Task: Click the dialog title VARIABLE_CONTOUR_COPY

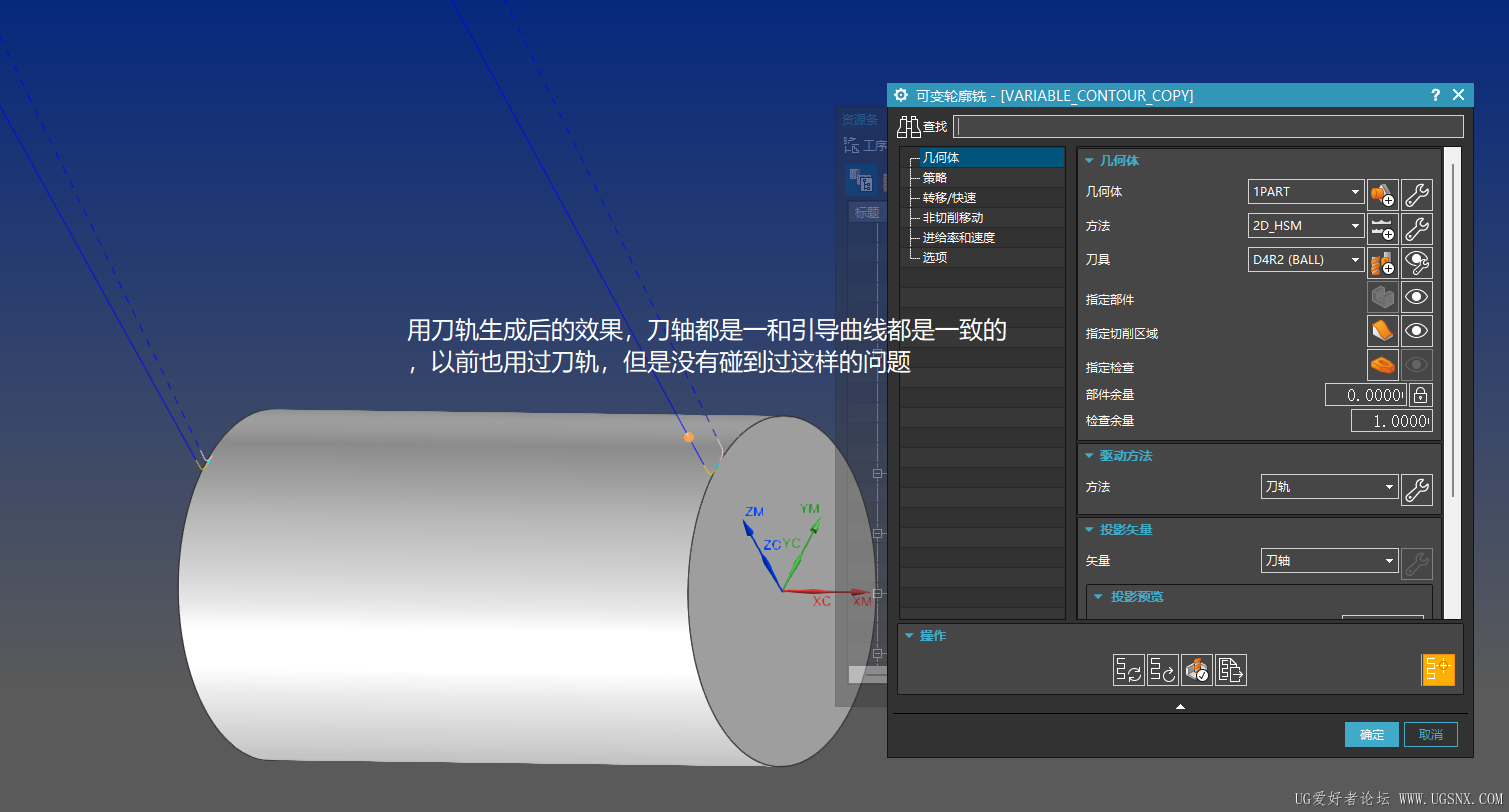Action: [x=1097, y=95]
